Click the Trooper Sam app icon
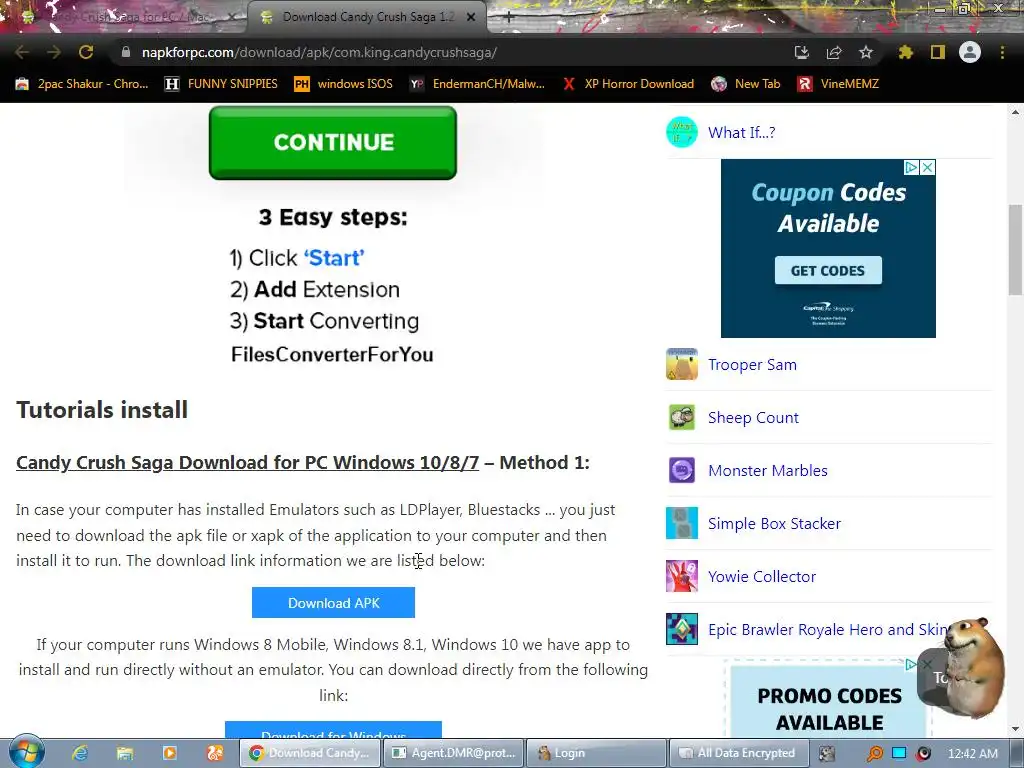 [x=682, y=364]
